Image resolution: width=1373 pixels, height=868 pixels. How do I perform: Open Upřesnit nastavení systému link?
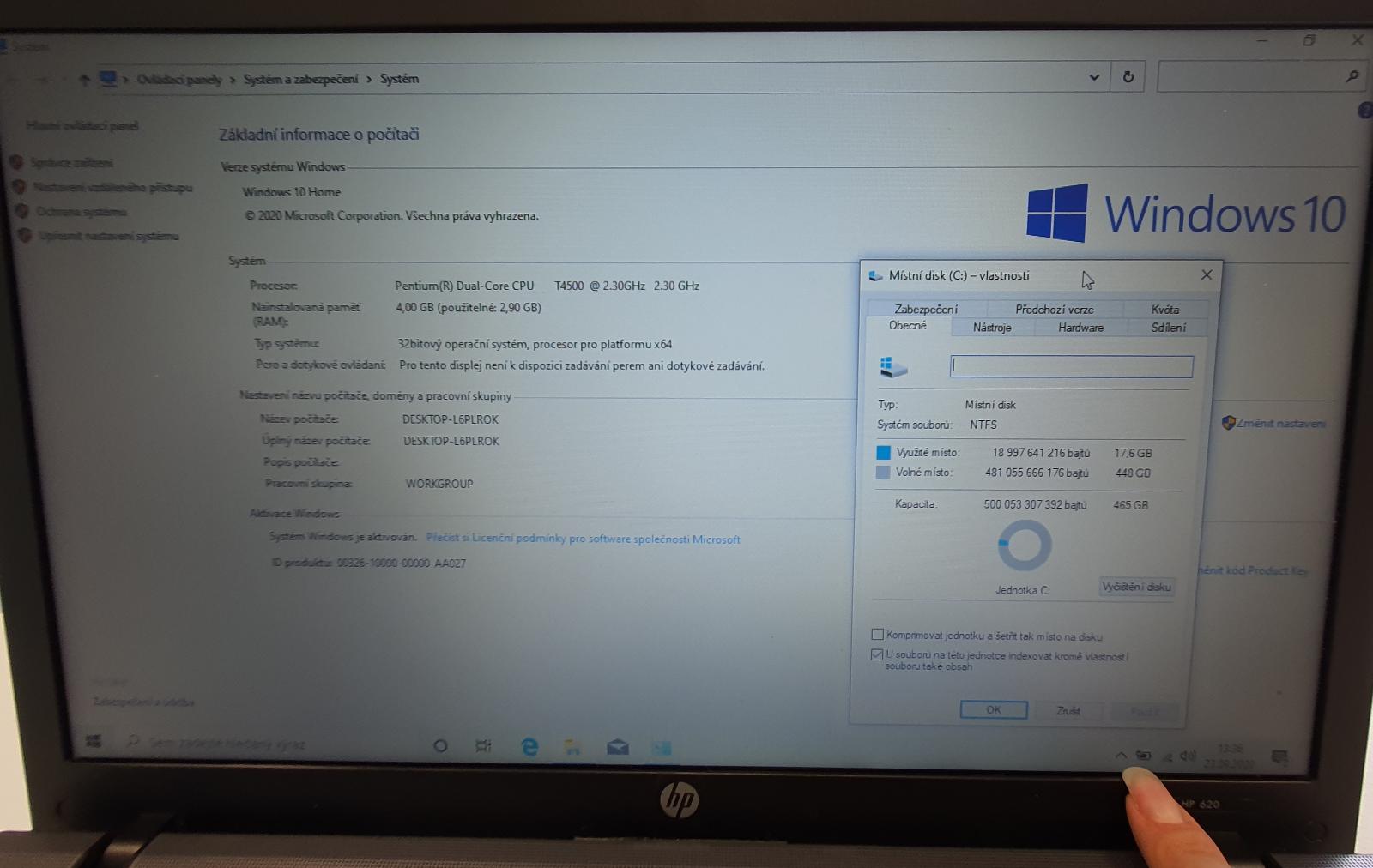tap(108, 236)
